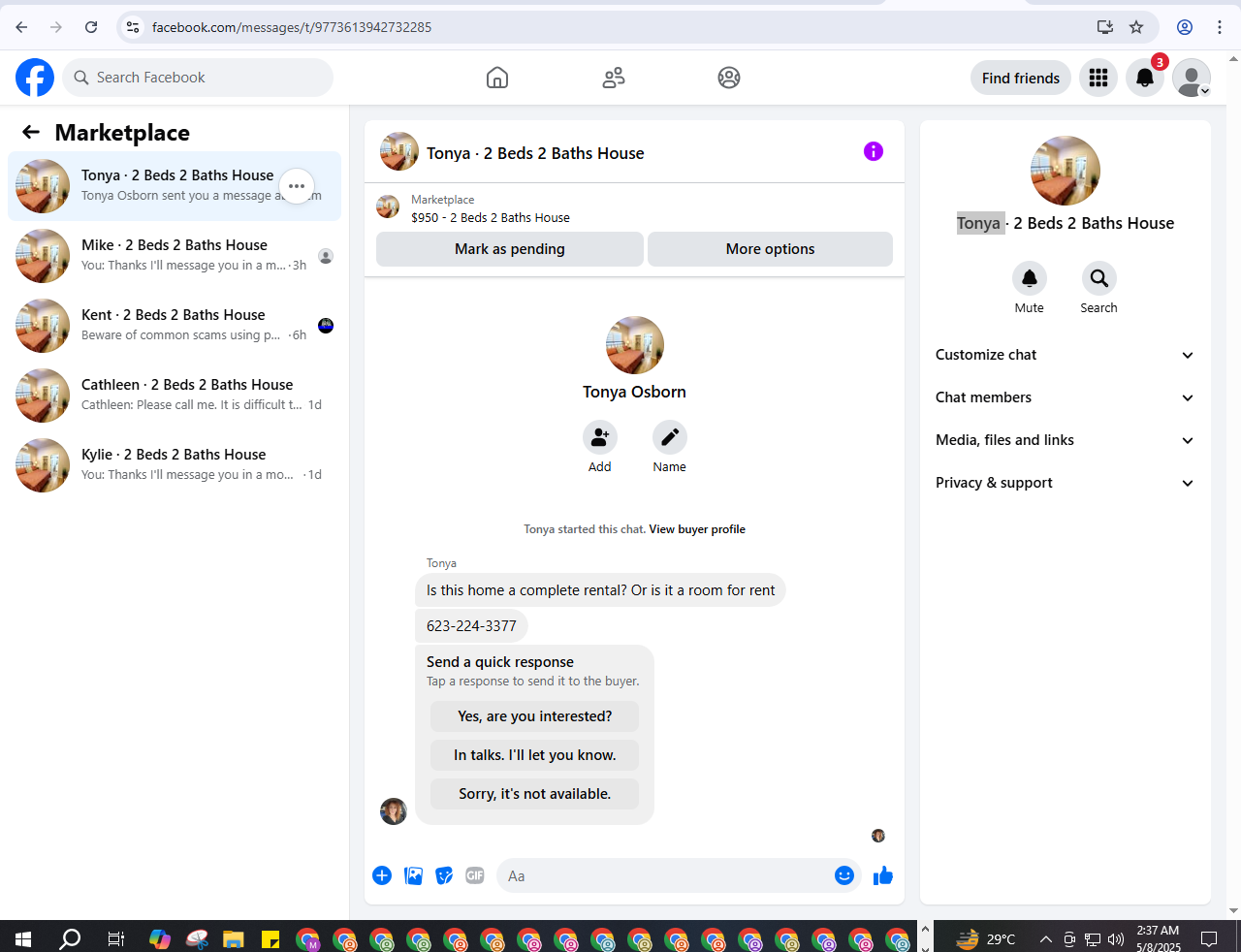
Task: Attach a photo with the image icon
Action: click(413, 875)
